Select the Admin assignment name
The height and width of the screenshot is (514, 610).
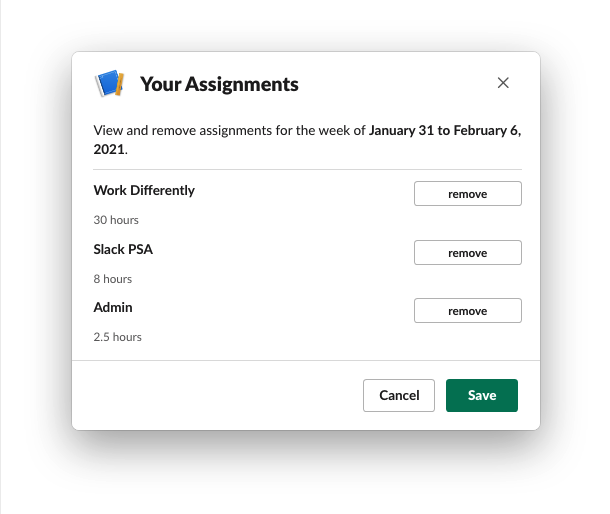(113, 307)
